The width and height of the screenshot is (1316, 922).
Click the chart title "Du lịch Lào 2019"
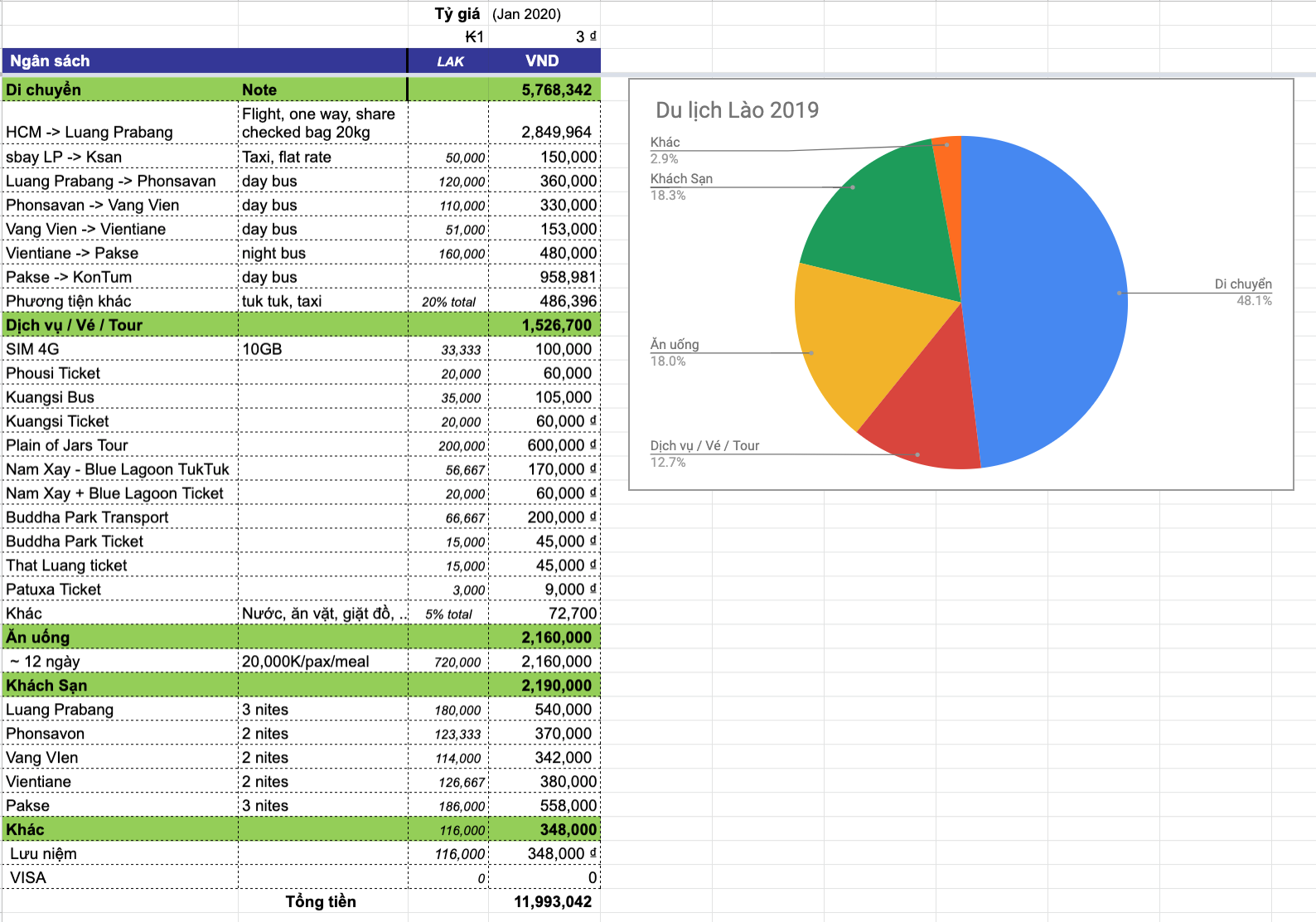737,110
